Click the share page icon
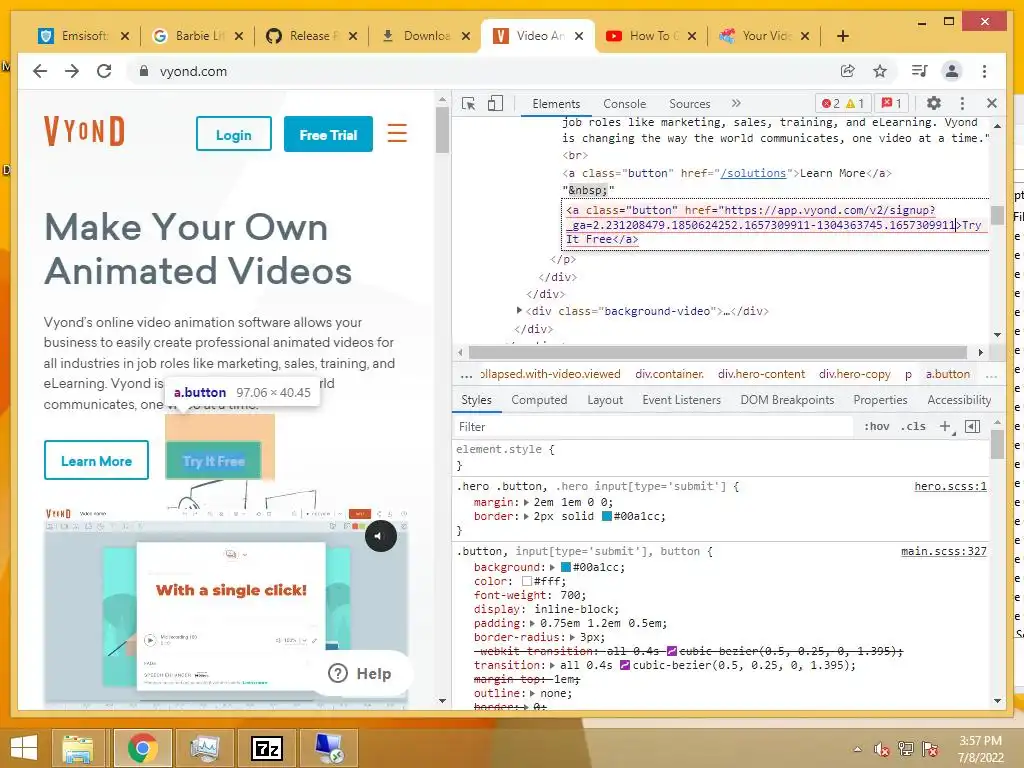This screenshot has width=1024, height=768. click(x=848, y=71)
